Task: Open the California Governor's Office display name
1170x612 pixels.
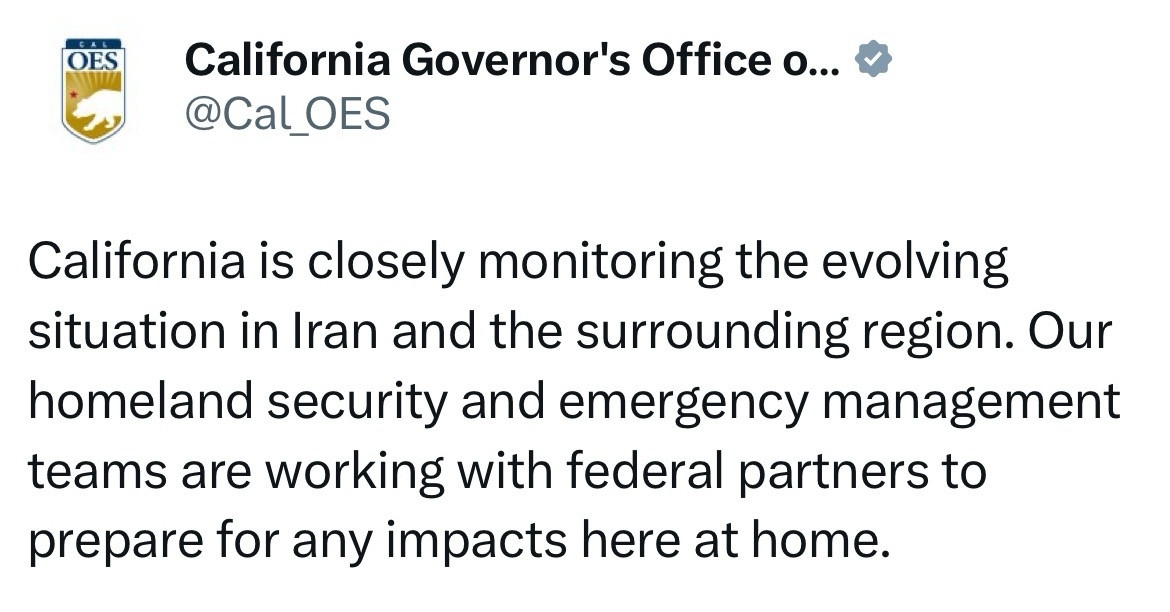Action: [x=478, y=62]
